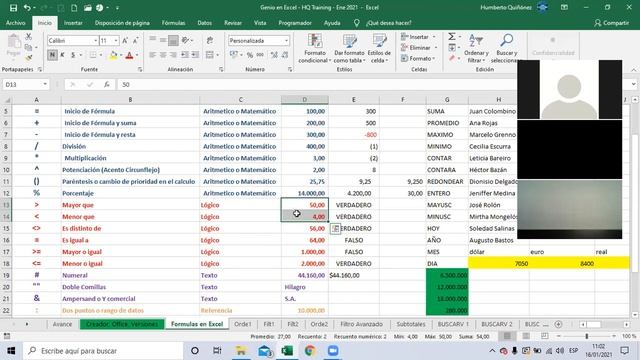
Task: Switch to Normal view in the status bar
Action: click(x=507, y=336)
